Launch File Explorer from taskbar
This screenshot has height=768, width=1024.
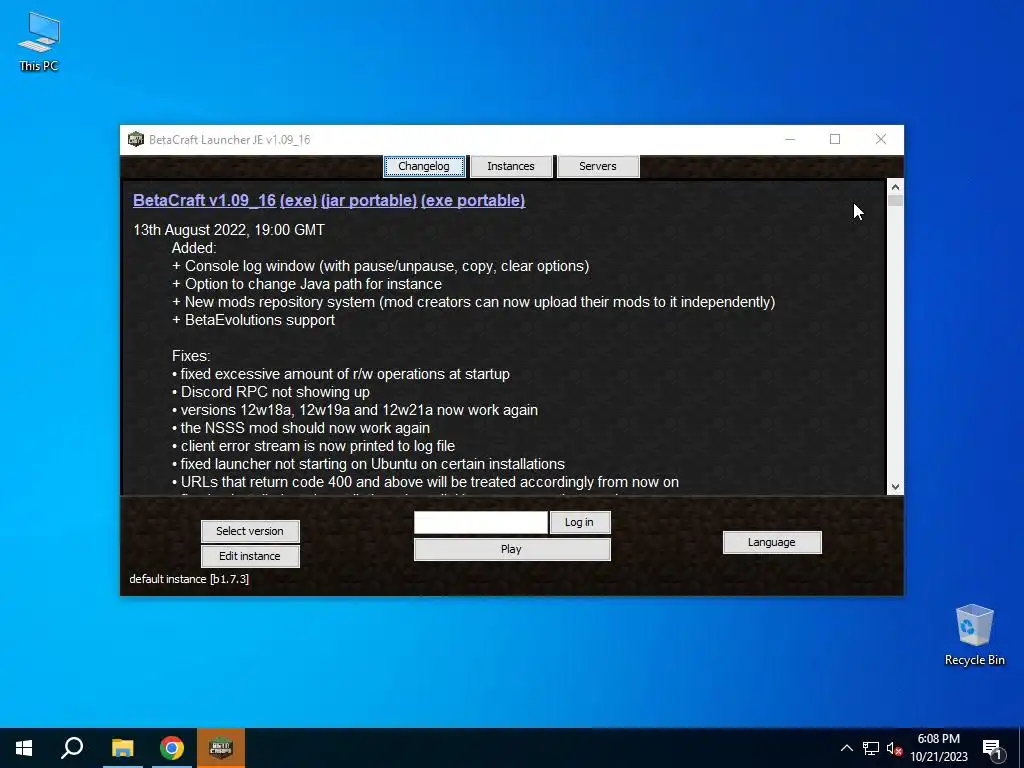point(122,748)
